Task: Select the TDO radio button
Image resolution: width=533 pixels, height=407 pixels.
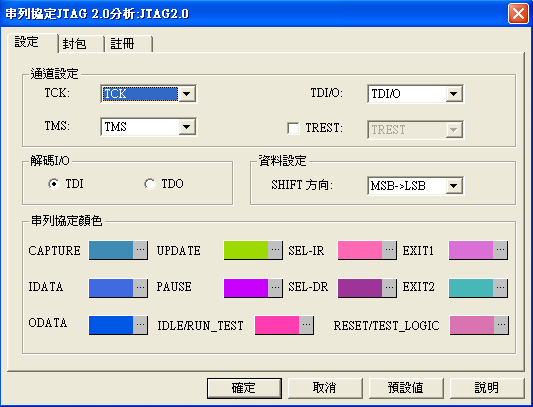Action: pyautogui.click(x=150, y=184)
